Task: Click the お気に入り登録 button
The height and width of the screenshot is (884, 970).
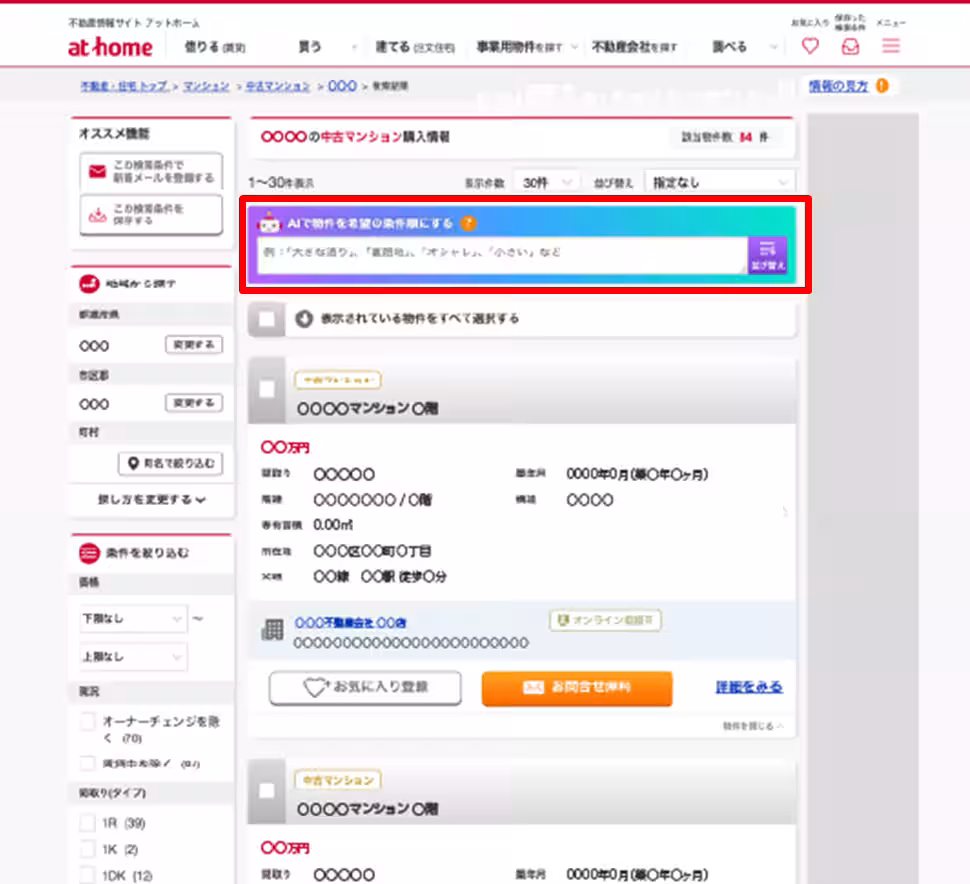Action: pos(365,687)
